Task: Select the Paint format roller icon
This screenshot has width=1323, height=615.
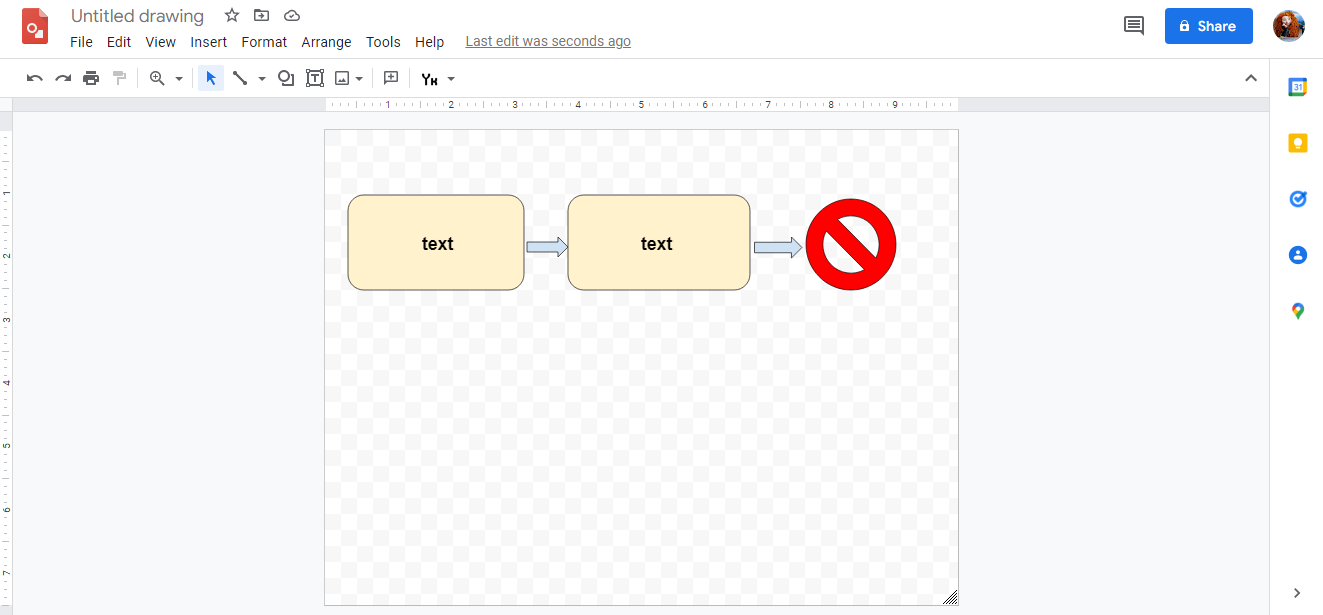Action: tap(120, 78)
